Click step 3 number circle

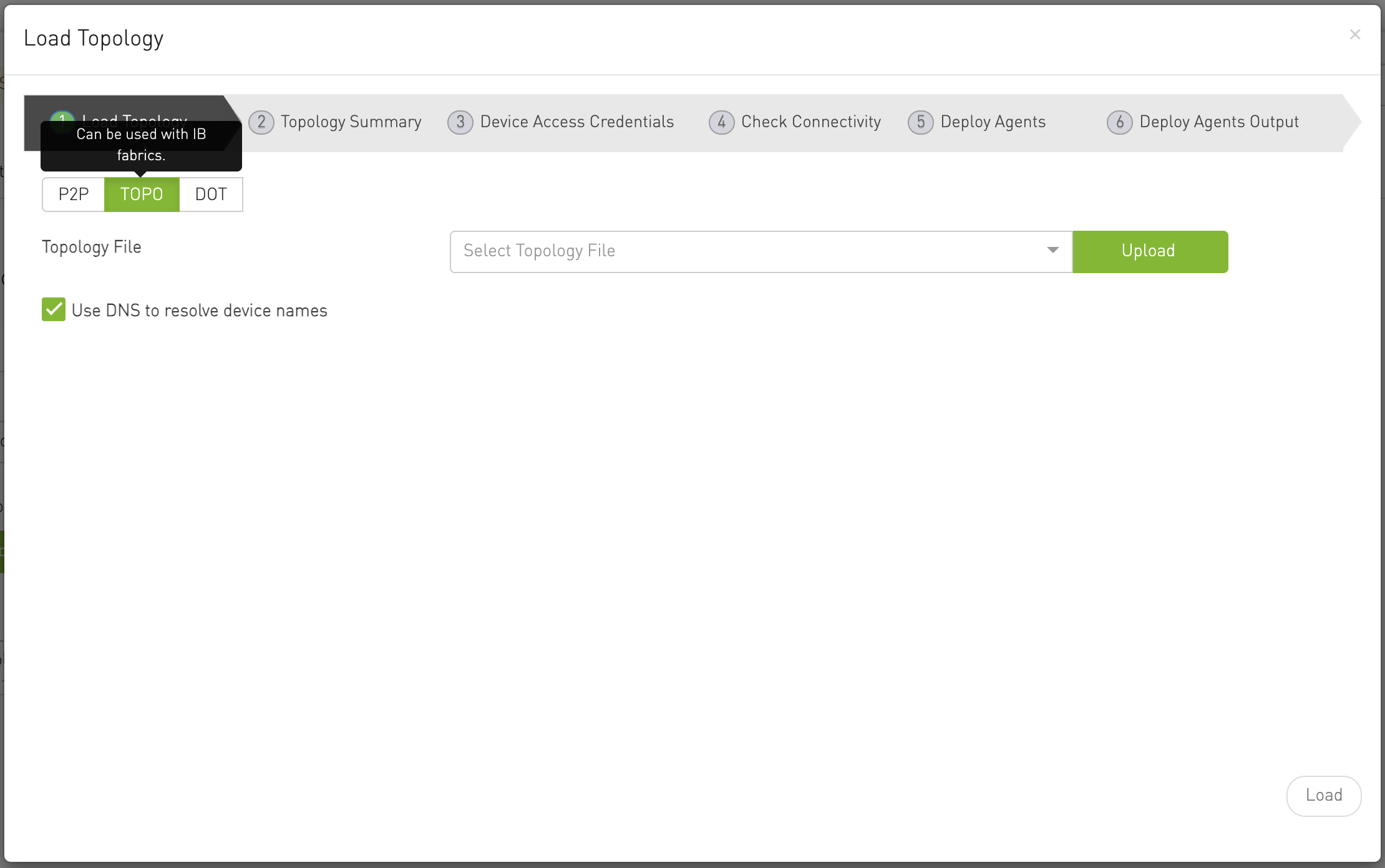click(460, 122)
